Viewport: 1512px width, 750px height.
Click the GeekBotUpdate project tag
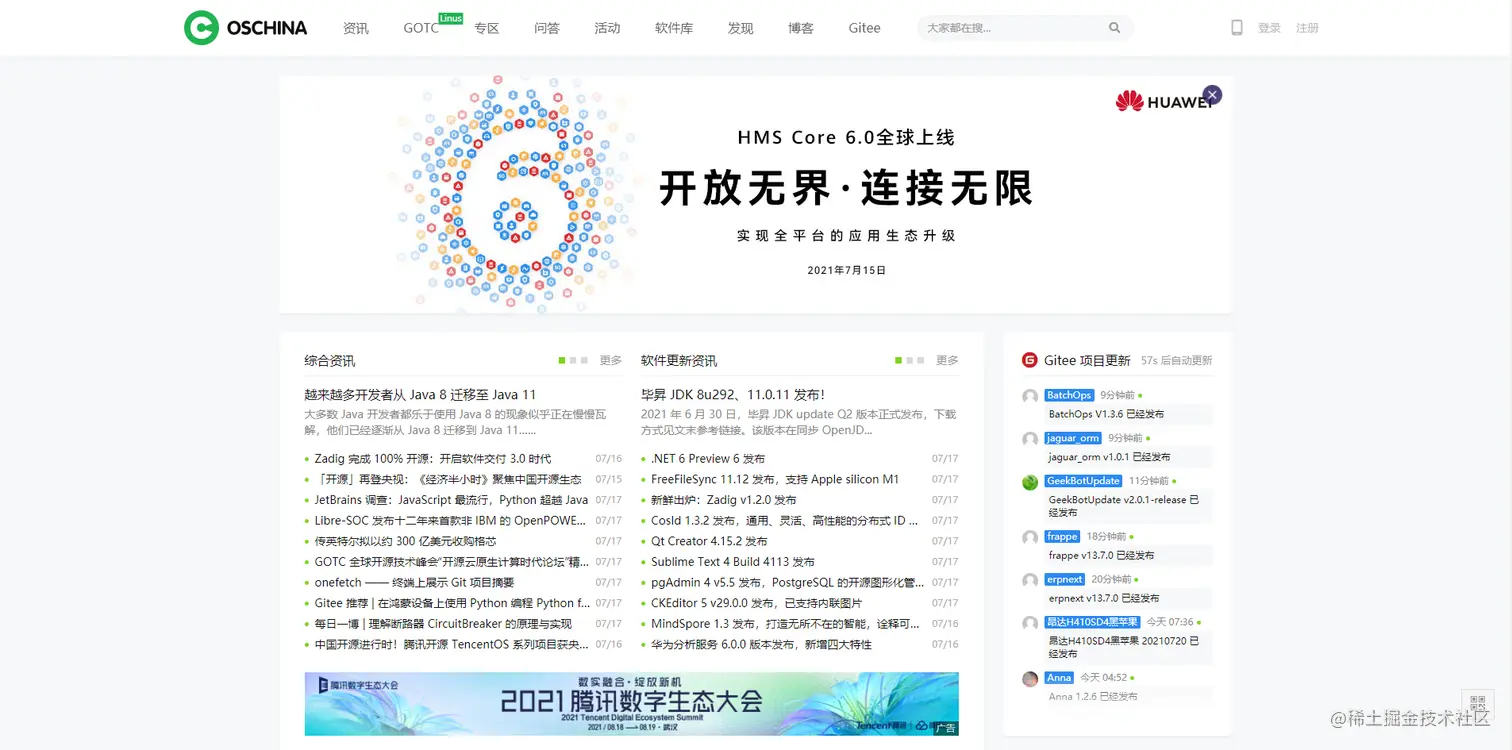pos(1083,481)
